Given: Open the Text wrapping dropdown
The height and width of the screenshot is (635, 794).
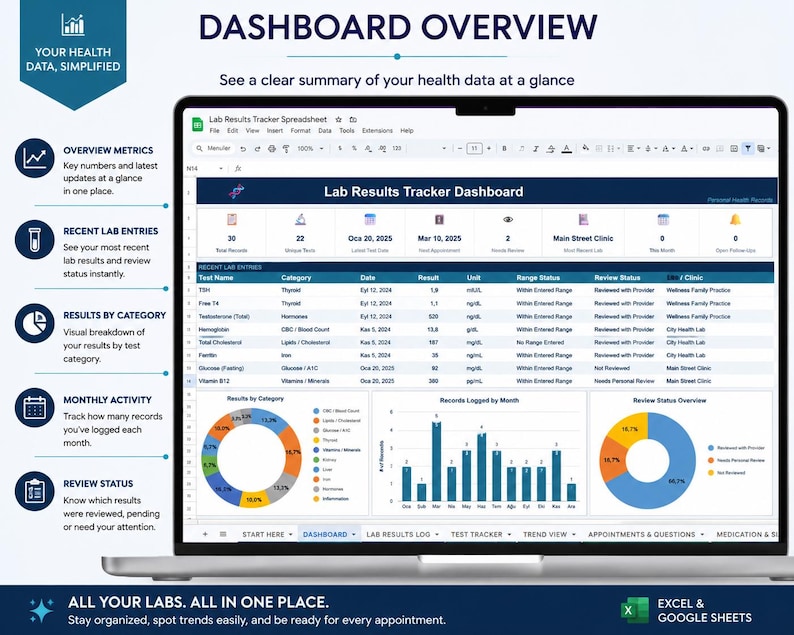Looking at the screenshot, I should [669, 148].
